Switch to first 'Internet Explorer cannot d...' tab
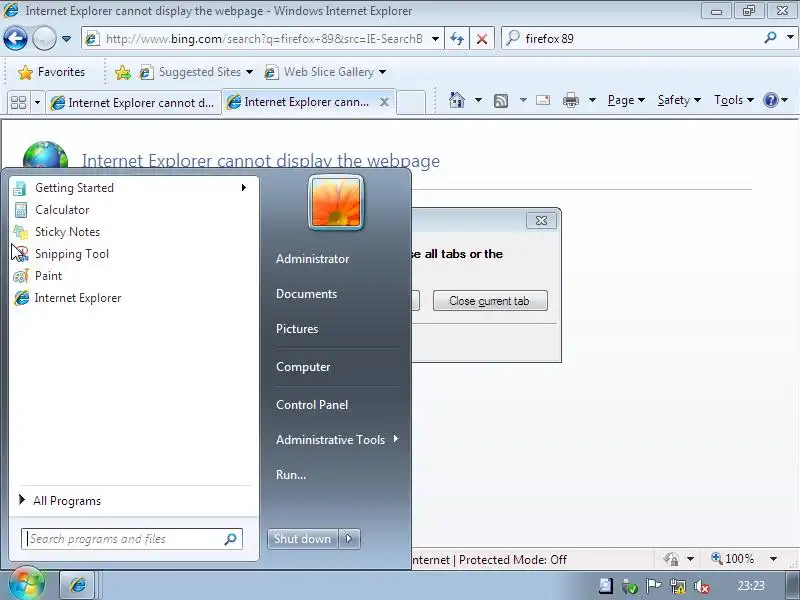 [133, 103]
